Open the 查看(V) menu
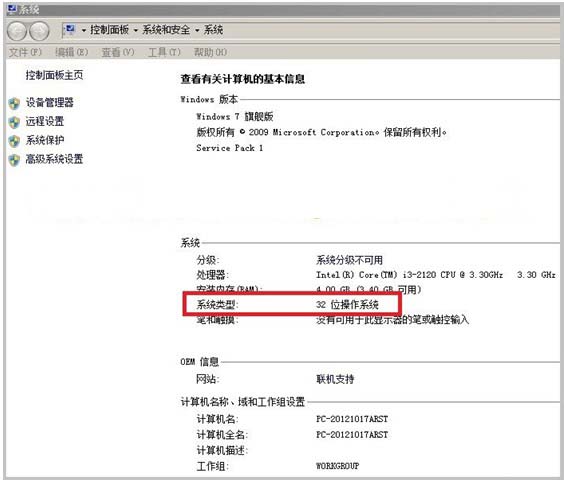This screenshot has width=564, height=482. tap(118, 53)
